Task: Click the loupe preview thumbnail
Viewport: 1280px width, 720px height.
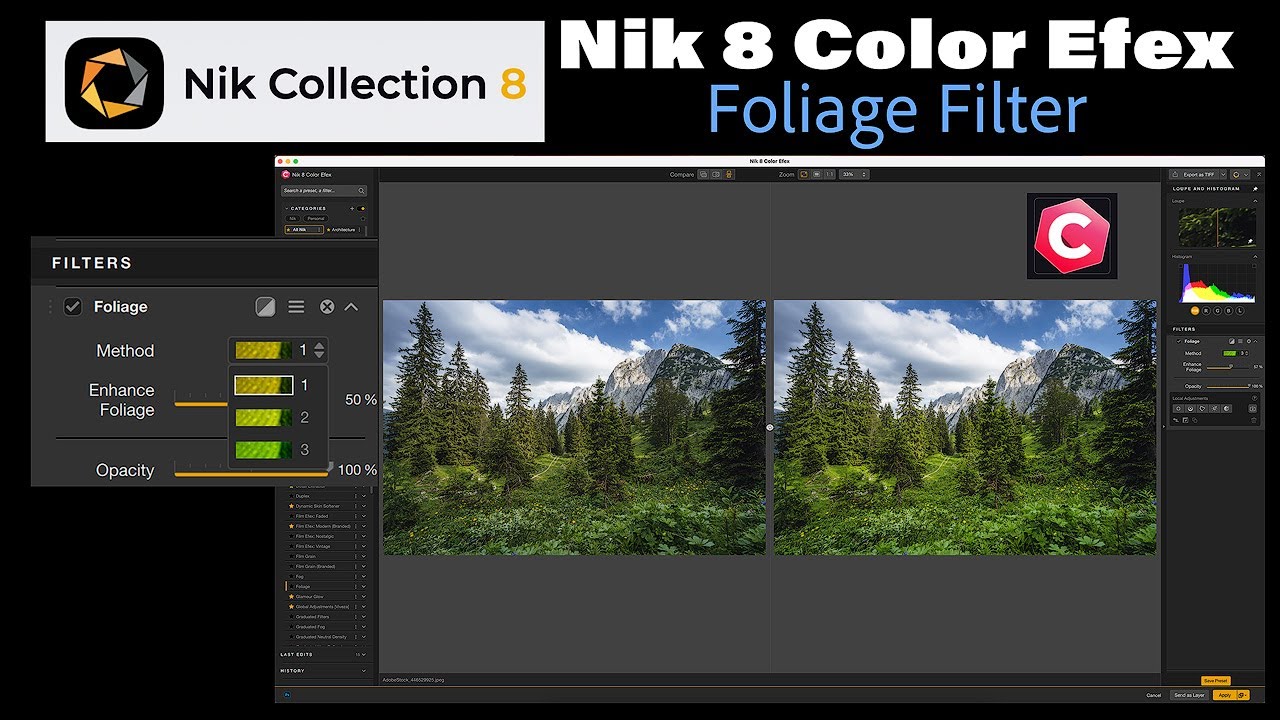Action: click(1217, 227)
